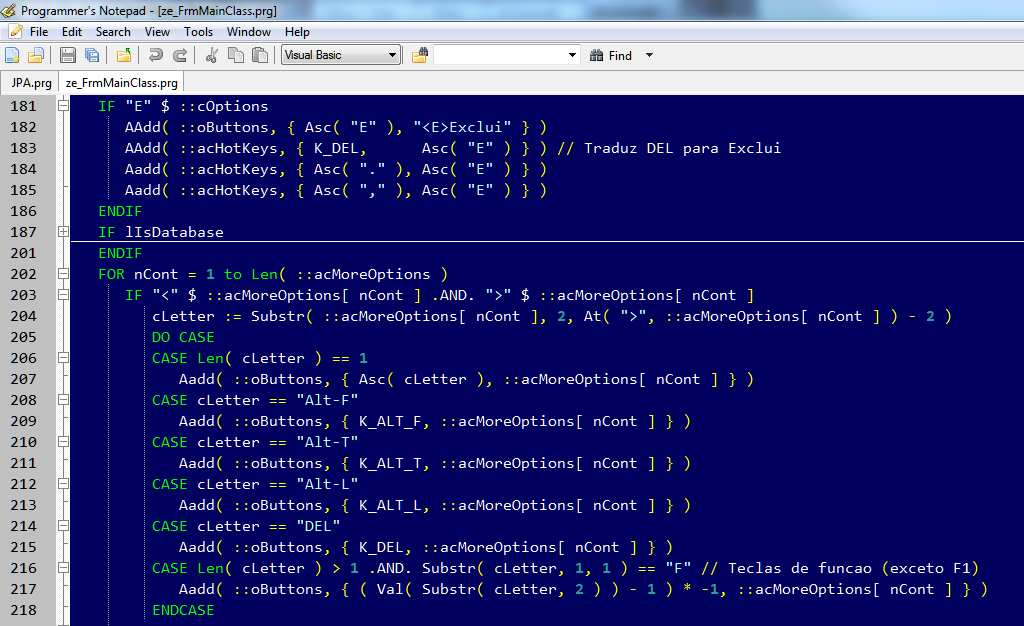
Task: Switch to the JPA.prg tab
Action: [x=31, y=82]
